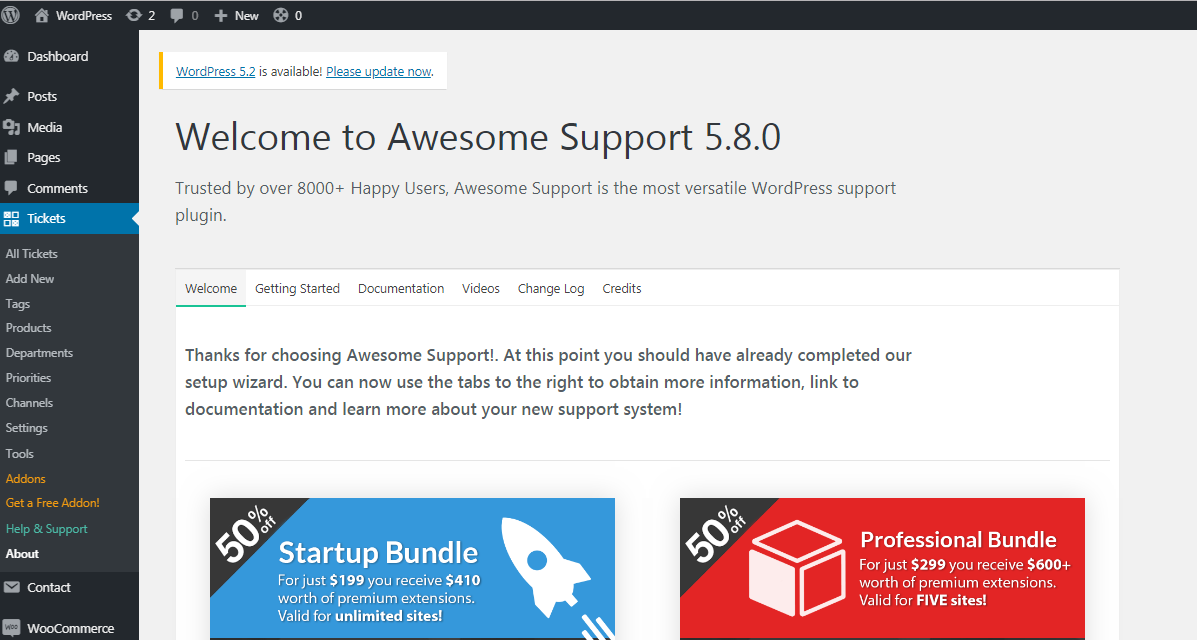Click the Posts pushpin icon
The height and width of the screenshot is (640, 1197).
pyautogui.click(x=11, y=96)
